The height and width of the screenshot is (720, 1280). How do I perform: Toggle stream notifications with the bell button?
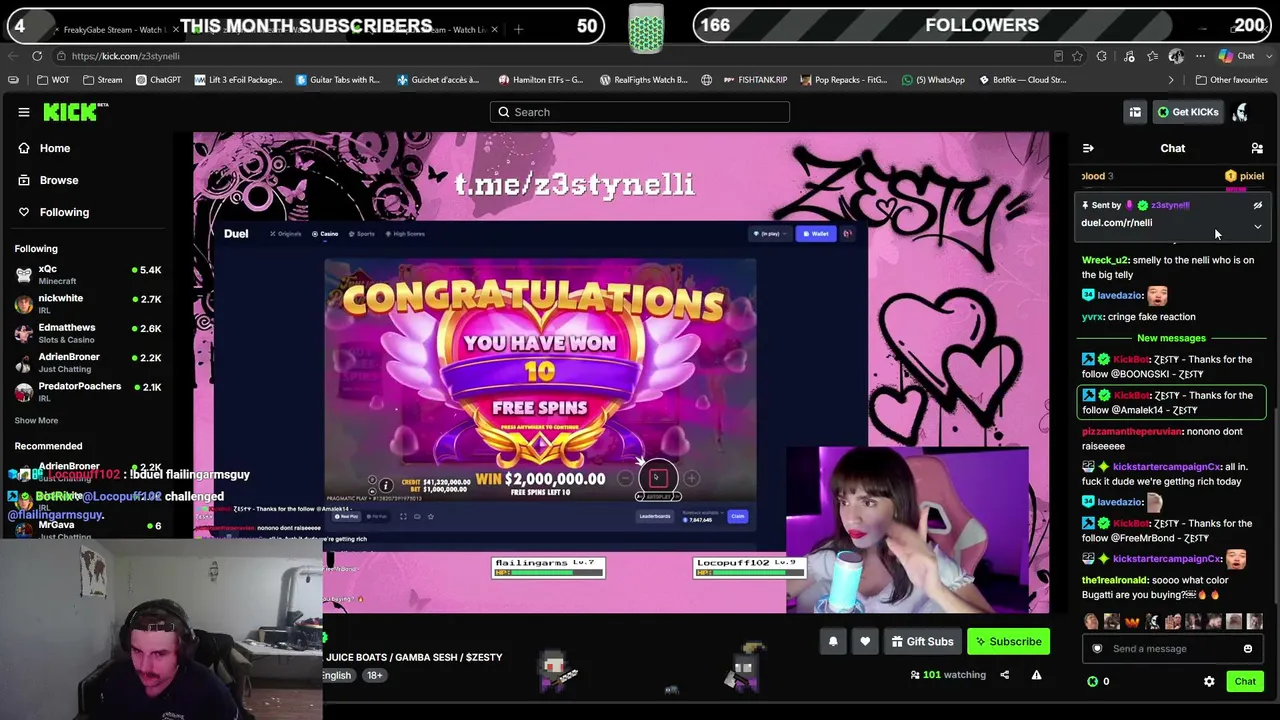[833, 641]
